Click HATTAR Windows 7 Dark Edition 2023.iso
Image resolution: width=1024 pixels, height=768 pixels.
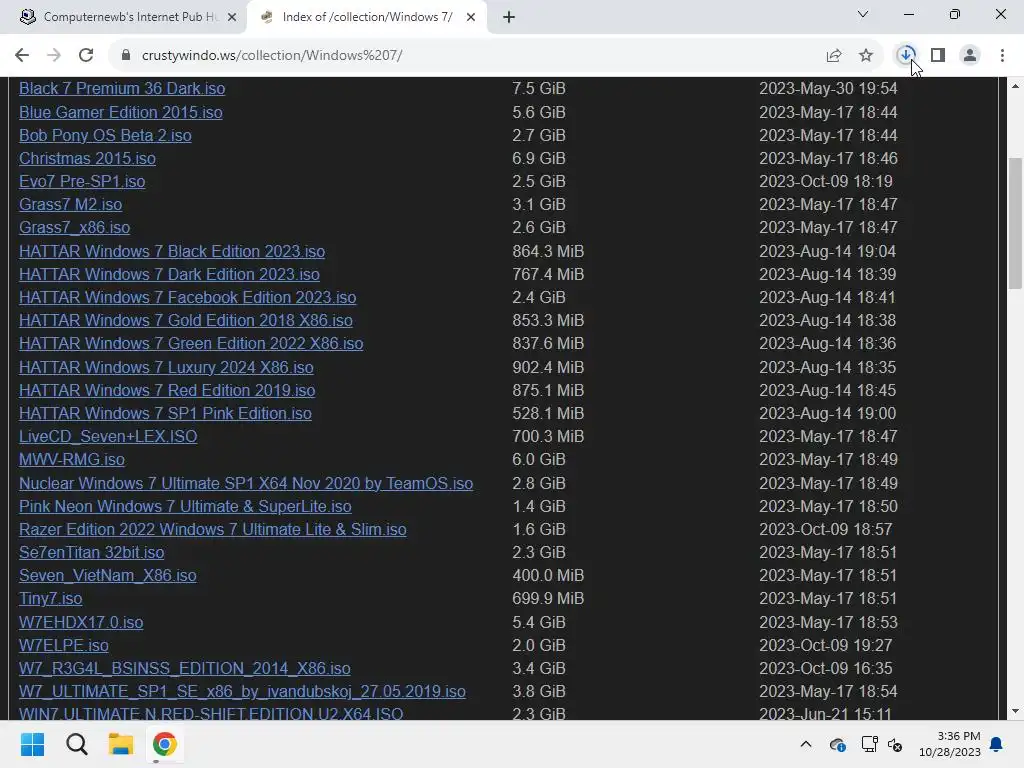(x=169, y=274)
